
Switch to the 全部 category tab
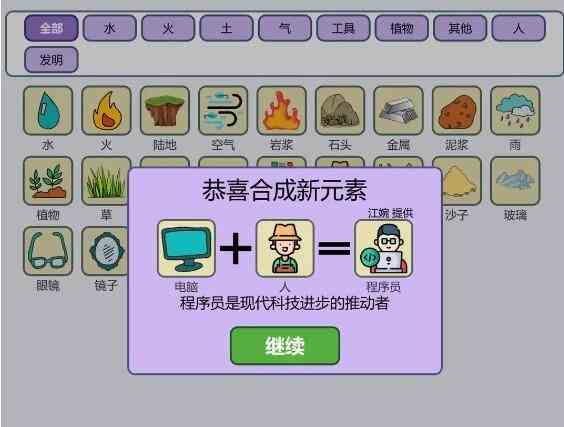[x=51, y=28]
